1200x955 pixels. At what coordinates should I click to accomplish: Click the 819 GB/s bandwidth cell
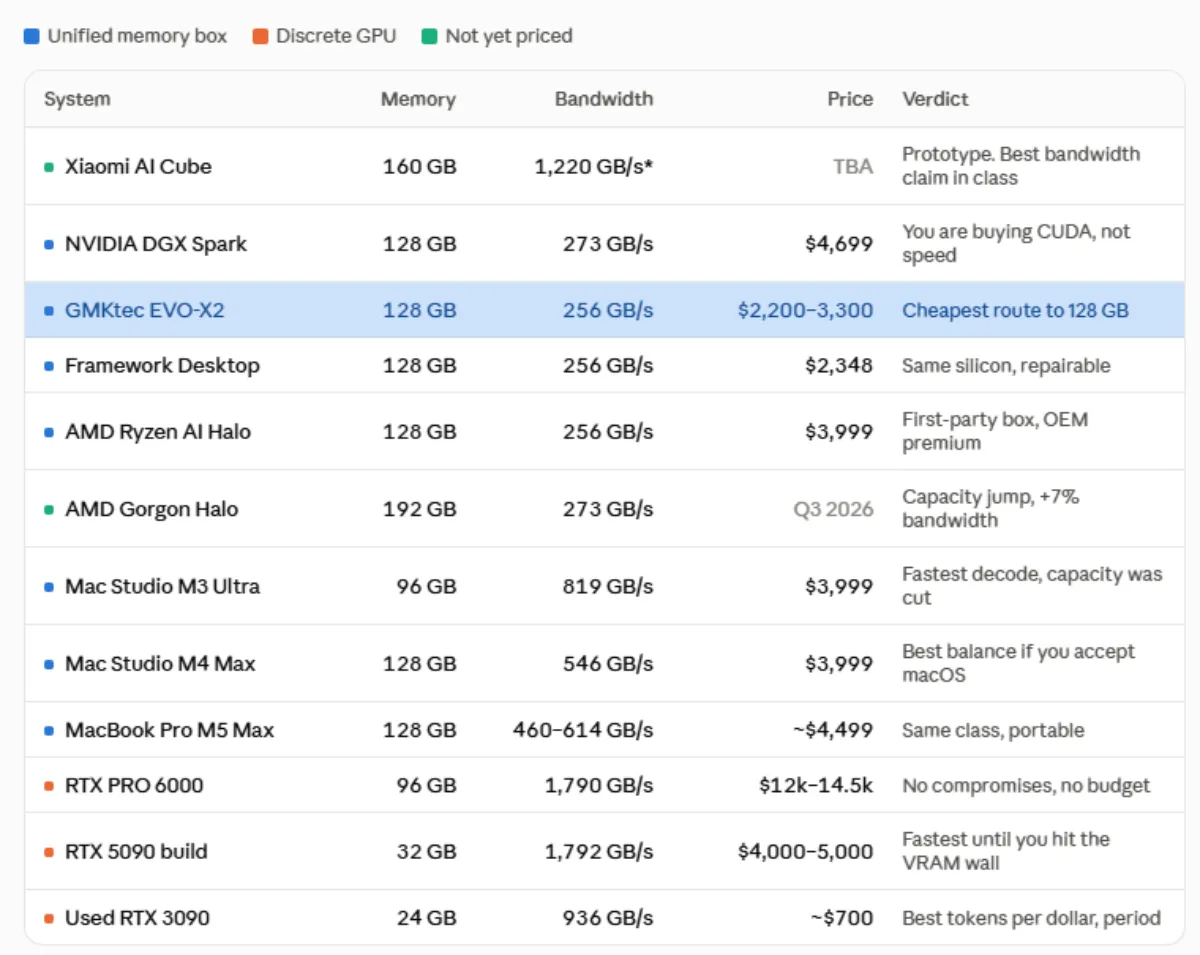point(608,586)
